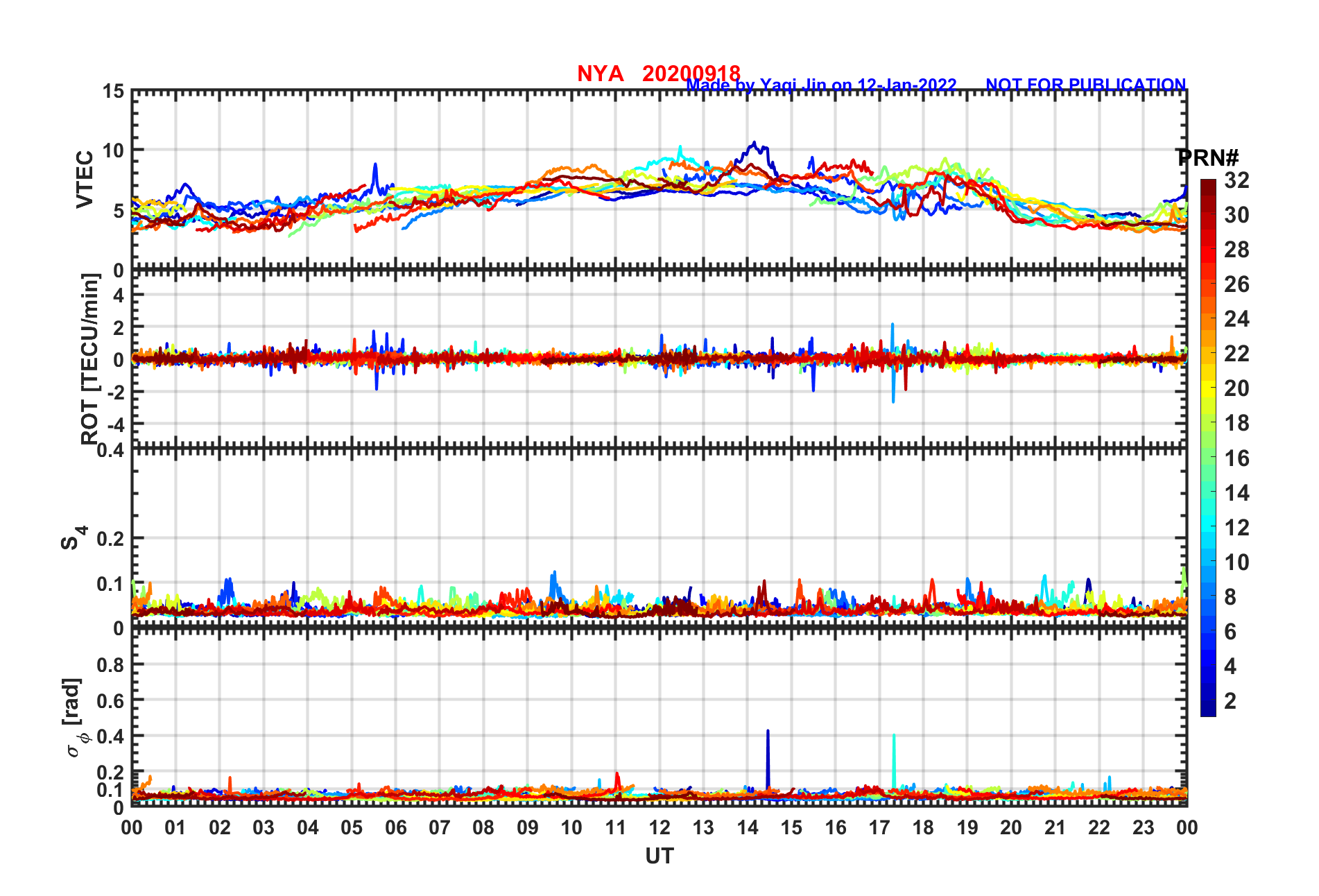The height and width of the screenshot is (896, 1319).
Task: Click UT axis tick label '05'
Action: click(x=352, y=827)
